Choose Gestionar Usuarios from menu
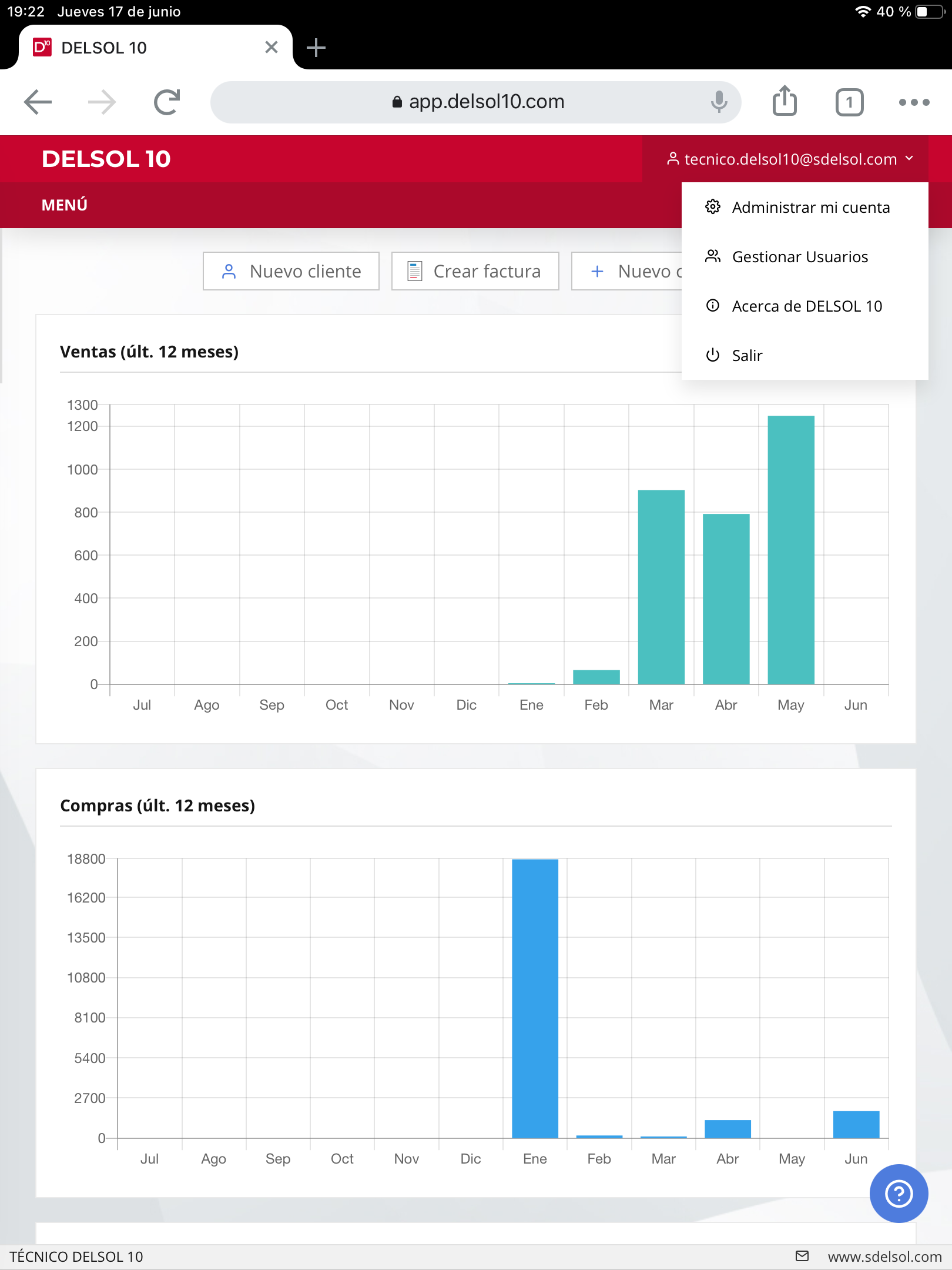Viewport: 952px width, 1270px height. click(799, 257)
